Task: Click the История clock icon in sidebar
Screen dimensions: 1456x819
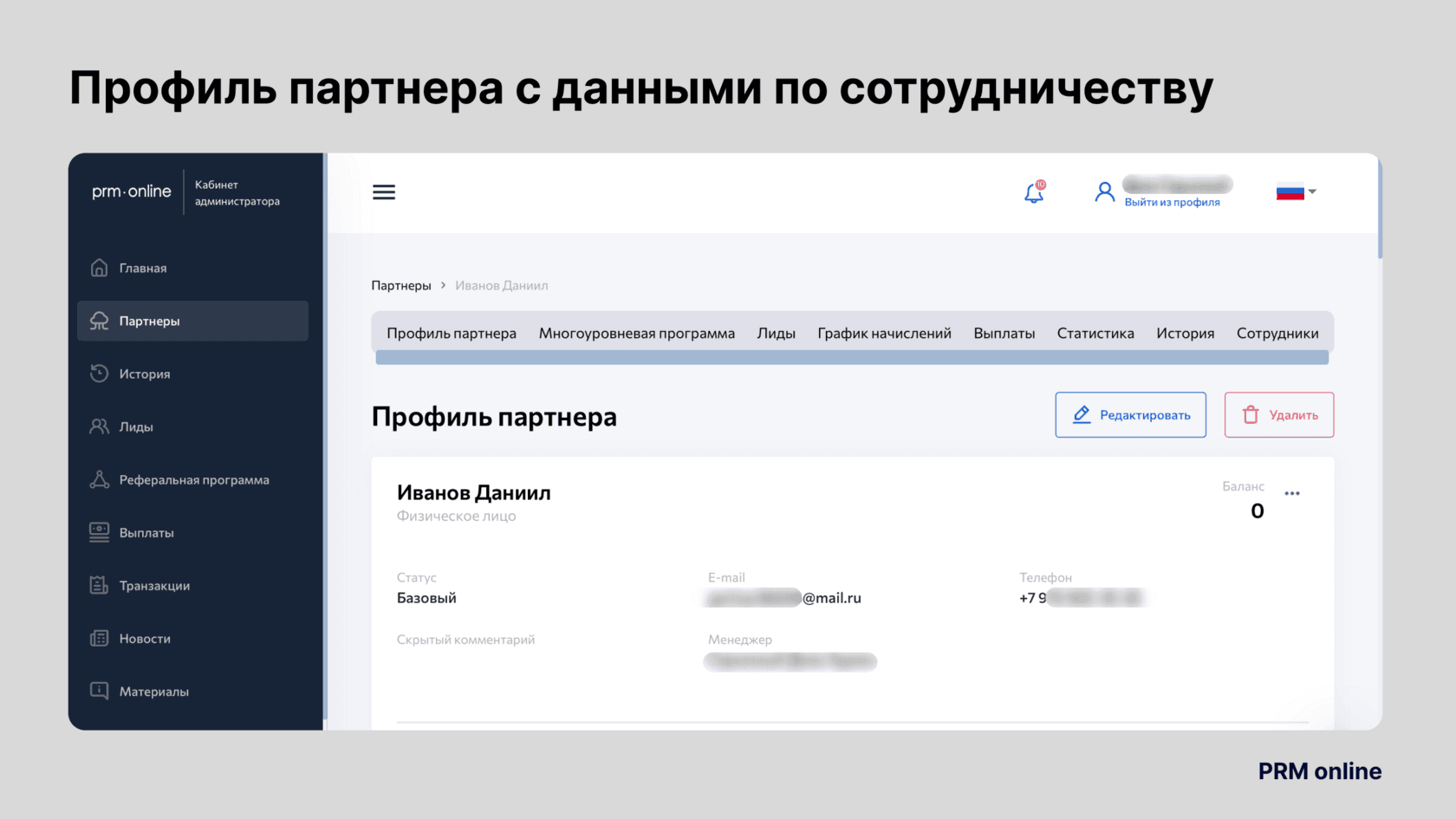Action: (100, 374)
